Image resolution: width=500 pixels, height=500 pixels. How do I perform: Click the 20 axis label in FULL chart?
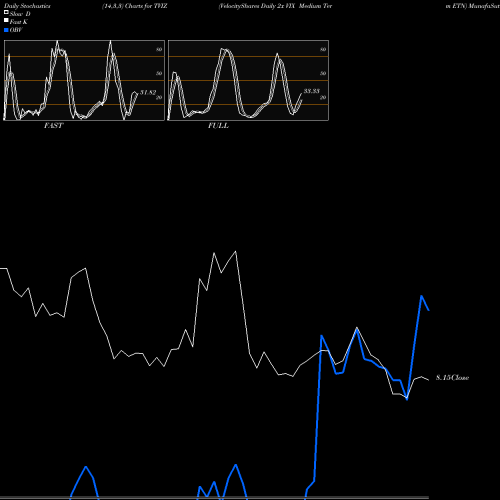tap(323, 98)
